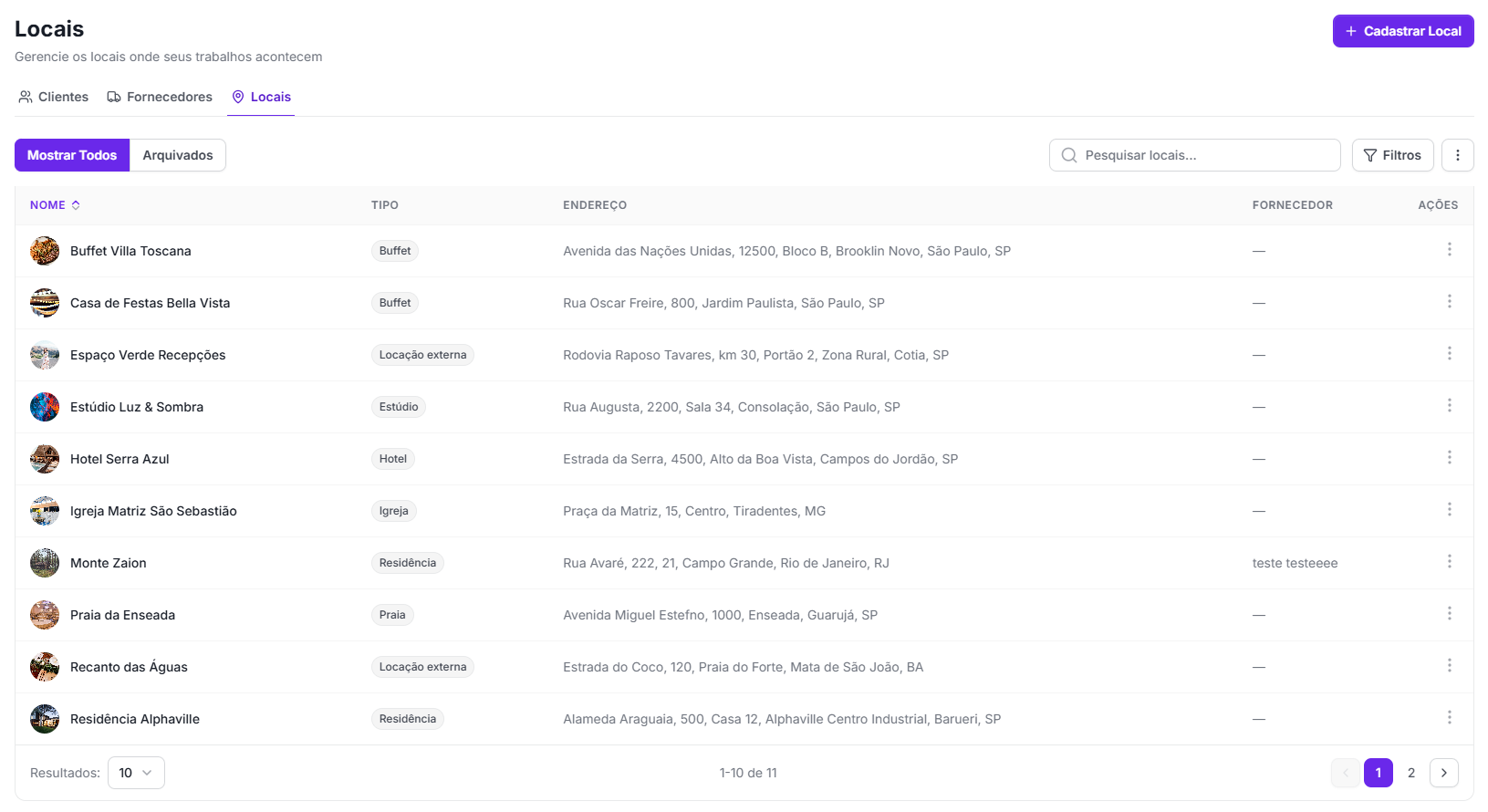The image size is (1488, 812).
Task: Go to next page with chevron arrow
Action: [1443, 773]
